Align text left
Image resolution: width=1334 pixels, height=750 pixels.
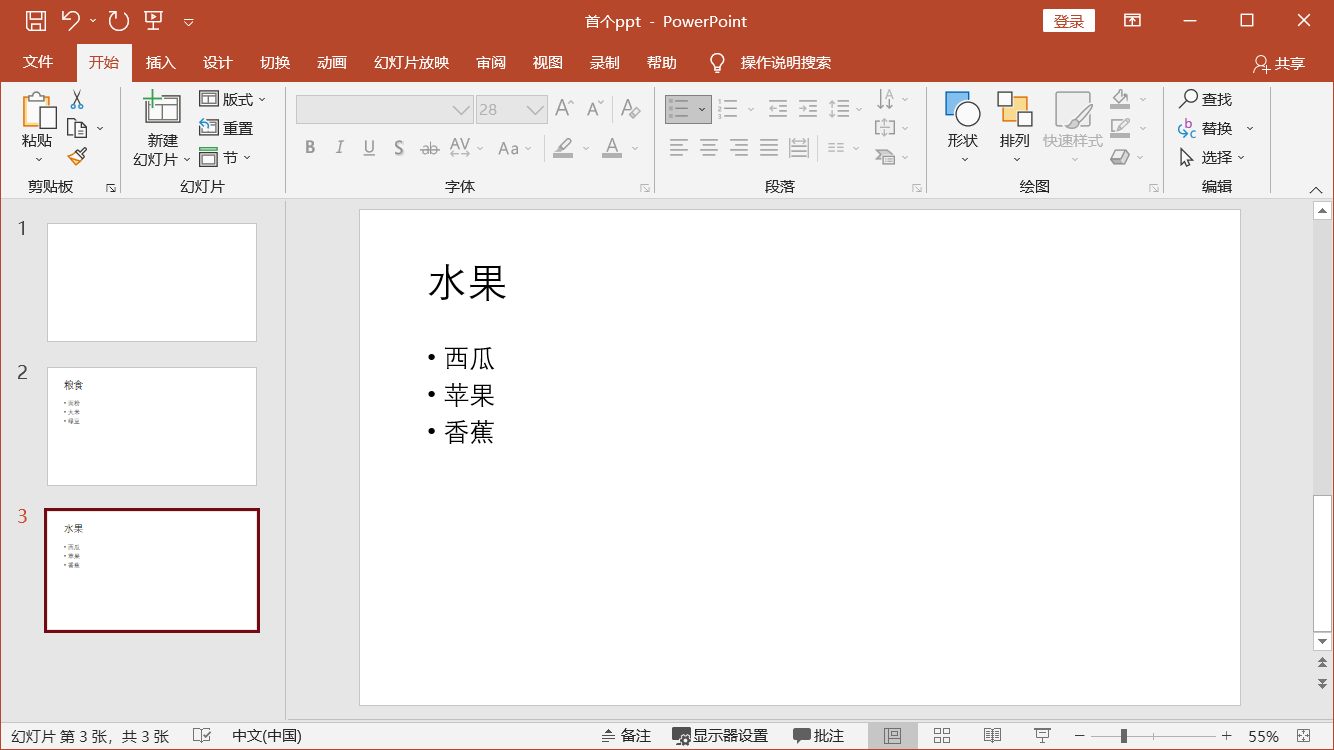679,148
